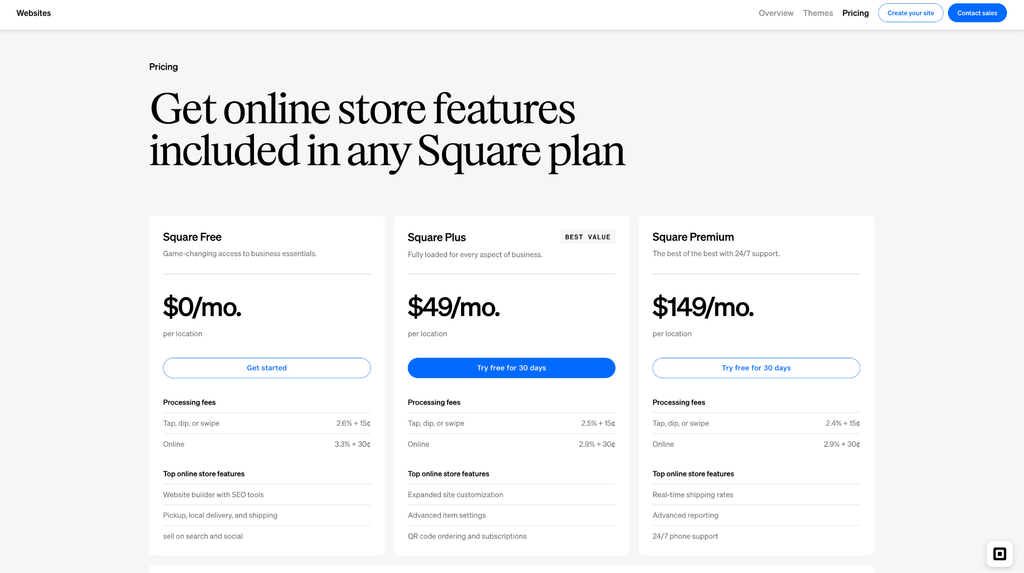Click the 2.6% + 15¢ fee value
The width and height of the screenshot is (1024, 573).
pos(353,423)
